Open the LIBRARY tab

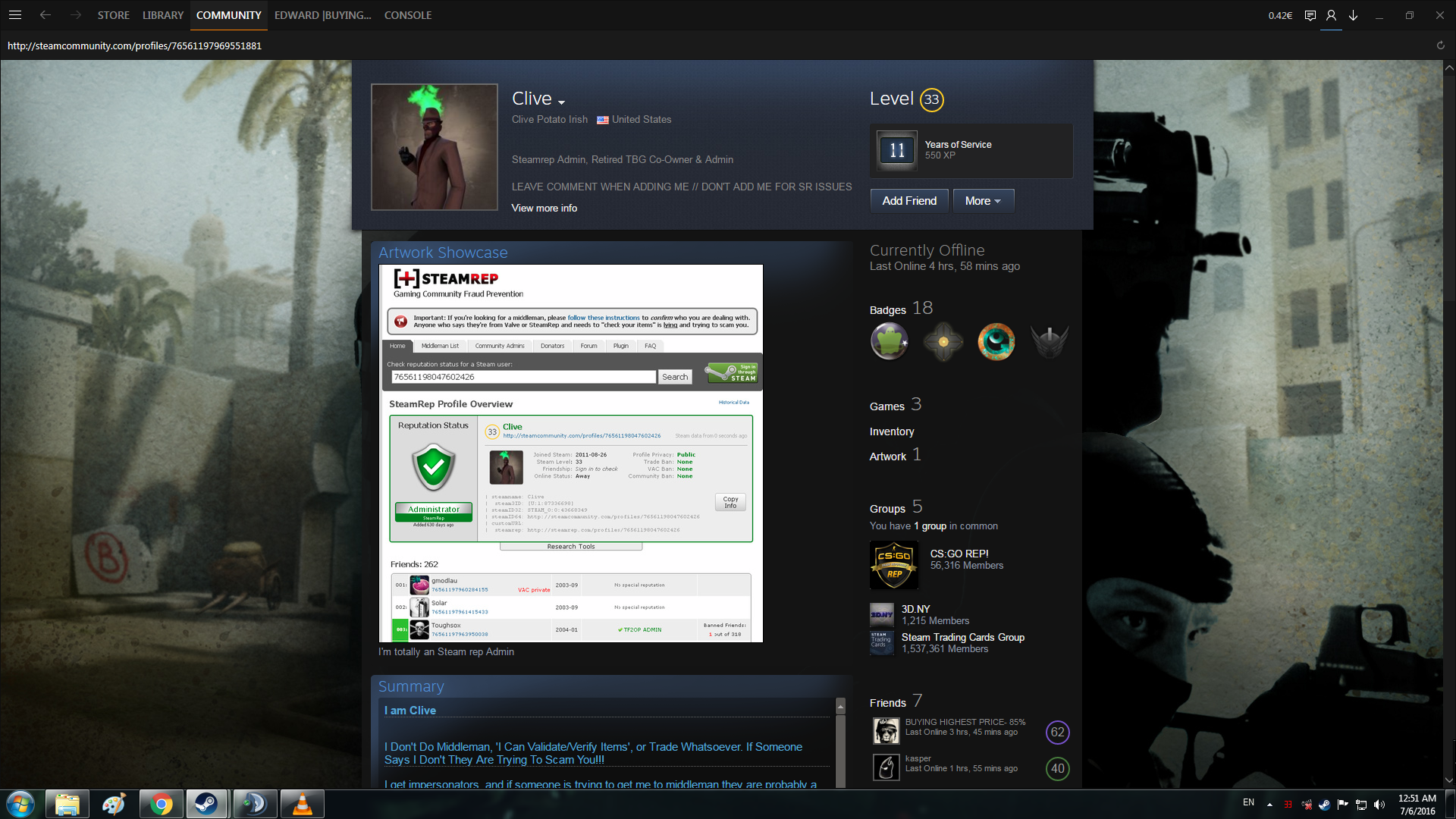[x=163, y=15]
